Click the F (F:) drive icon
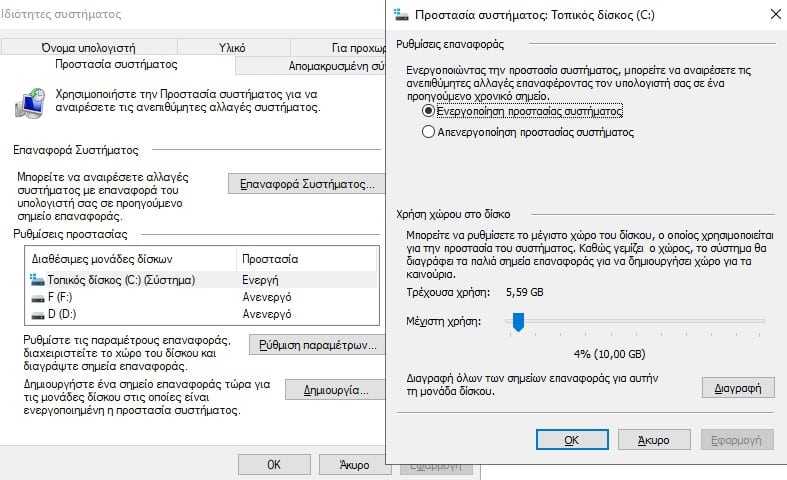Viewport: 787px width, 480px height. (x=38, y=298)
